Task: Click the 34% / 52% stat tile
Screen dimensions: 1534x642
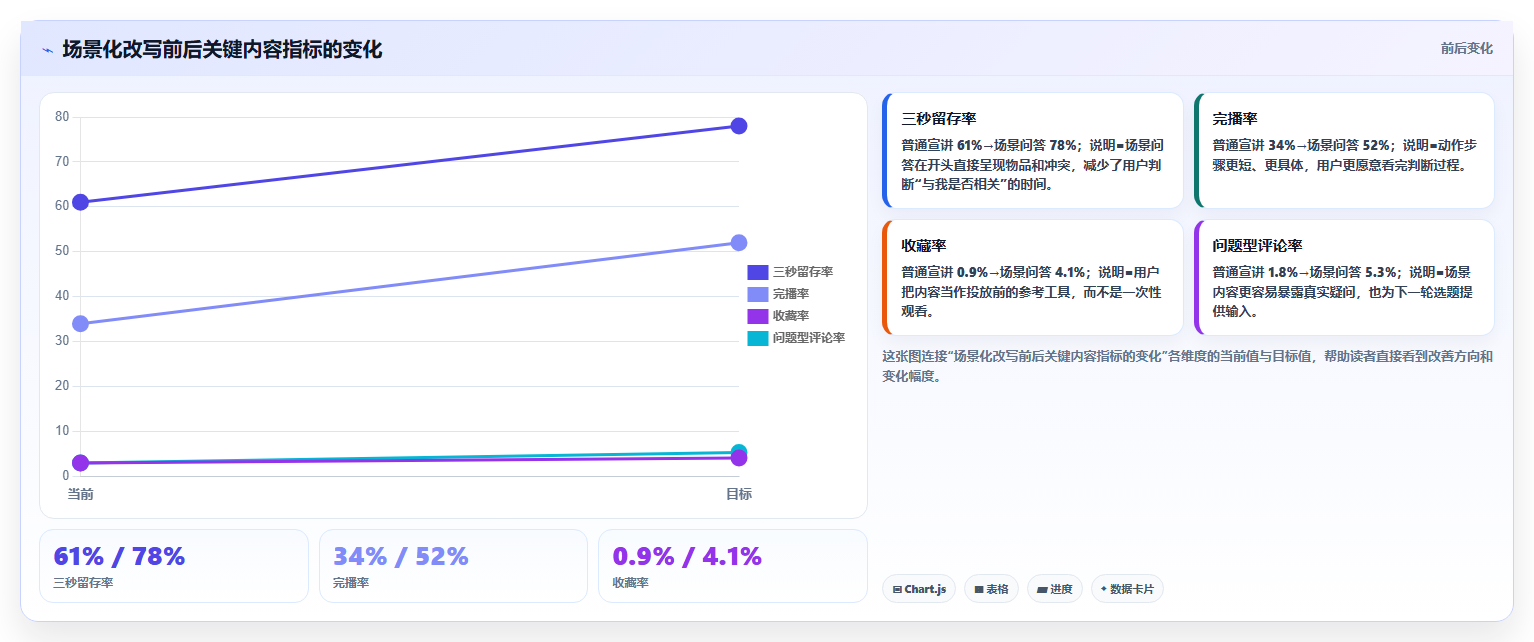Action: pyautogui.click(x=453, y=566)
